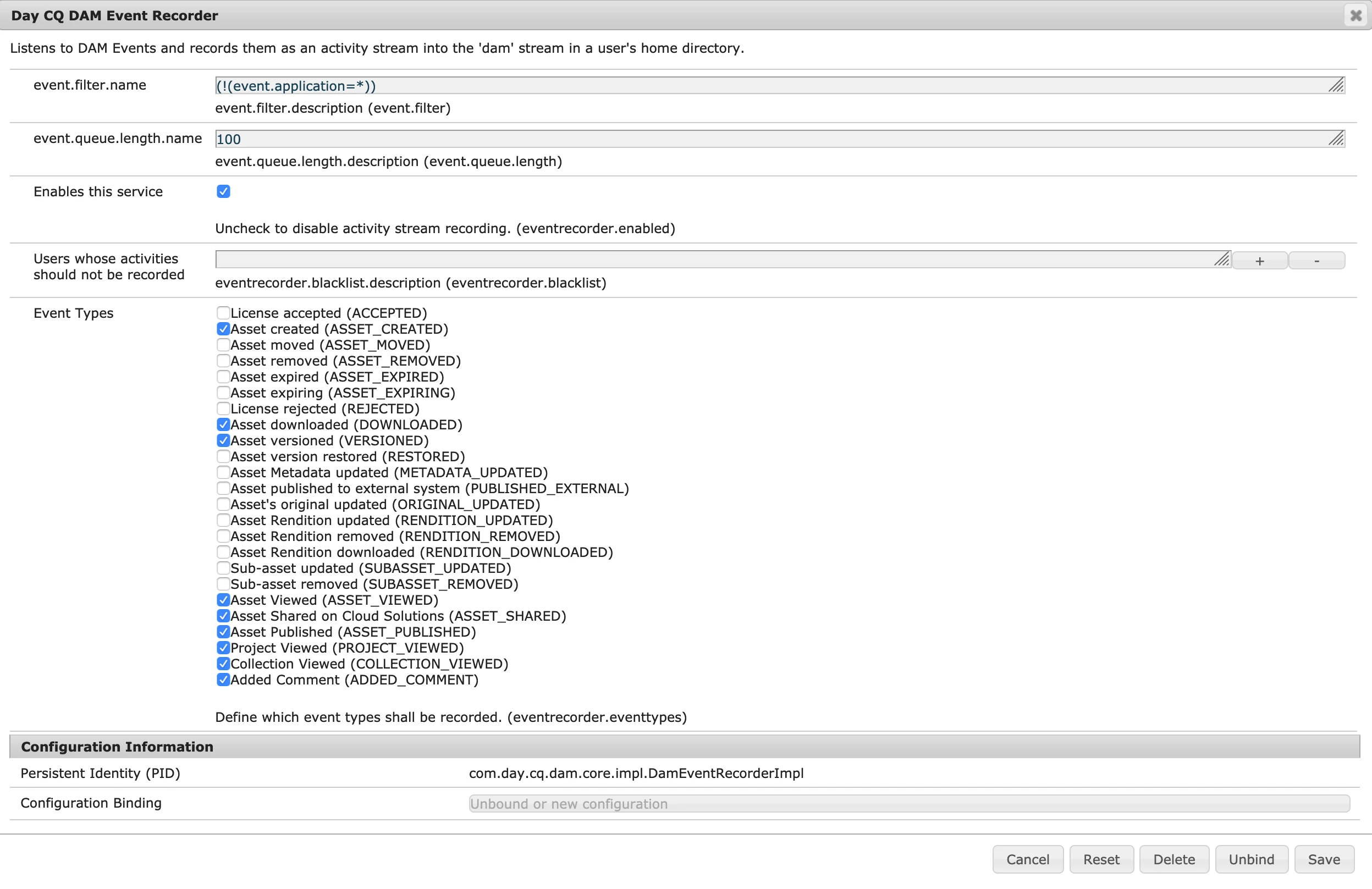Toggle Asset Published (ASSET_PUBLISHED) checkbox
1372x889 pixels.
pos(223,632)
